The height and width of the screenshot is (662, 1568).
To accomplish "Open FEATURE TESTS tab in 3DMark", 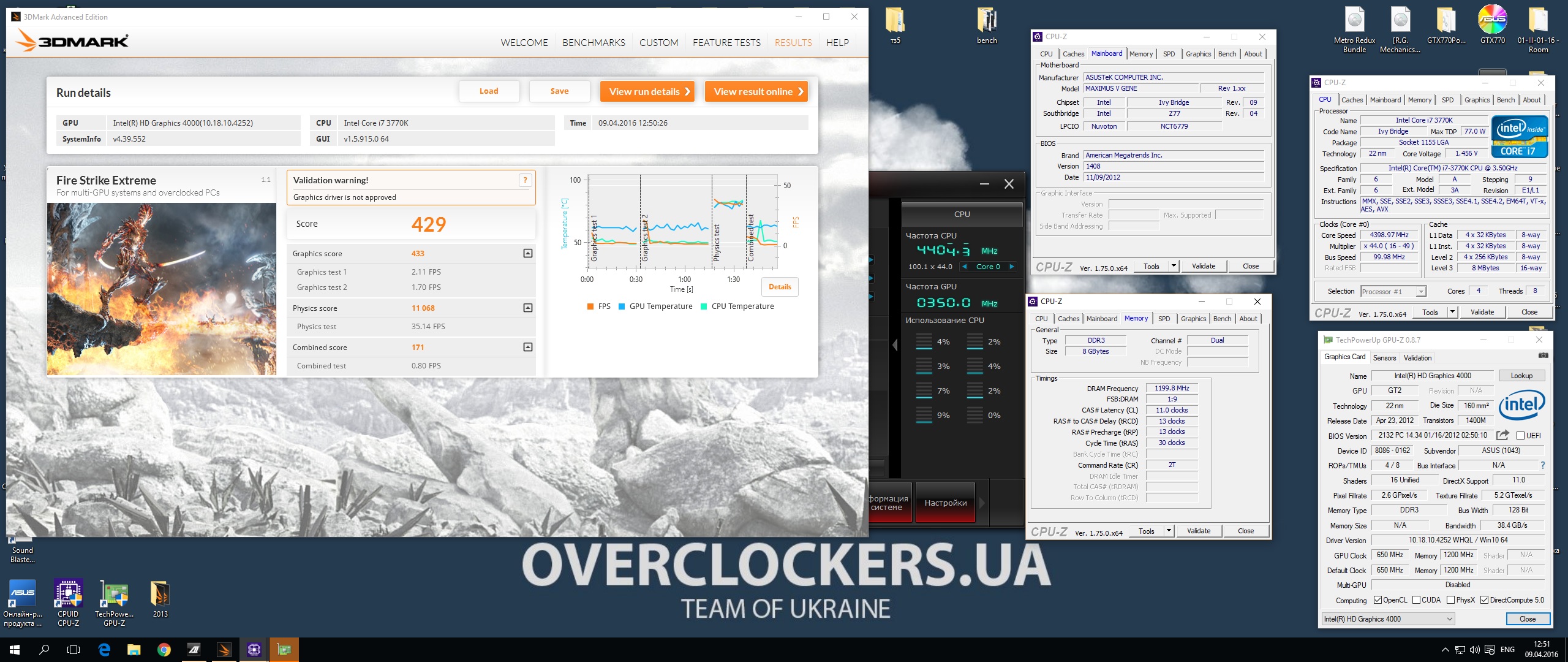I will [726, 42].
